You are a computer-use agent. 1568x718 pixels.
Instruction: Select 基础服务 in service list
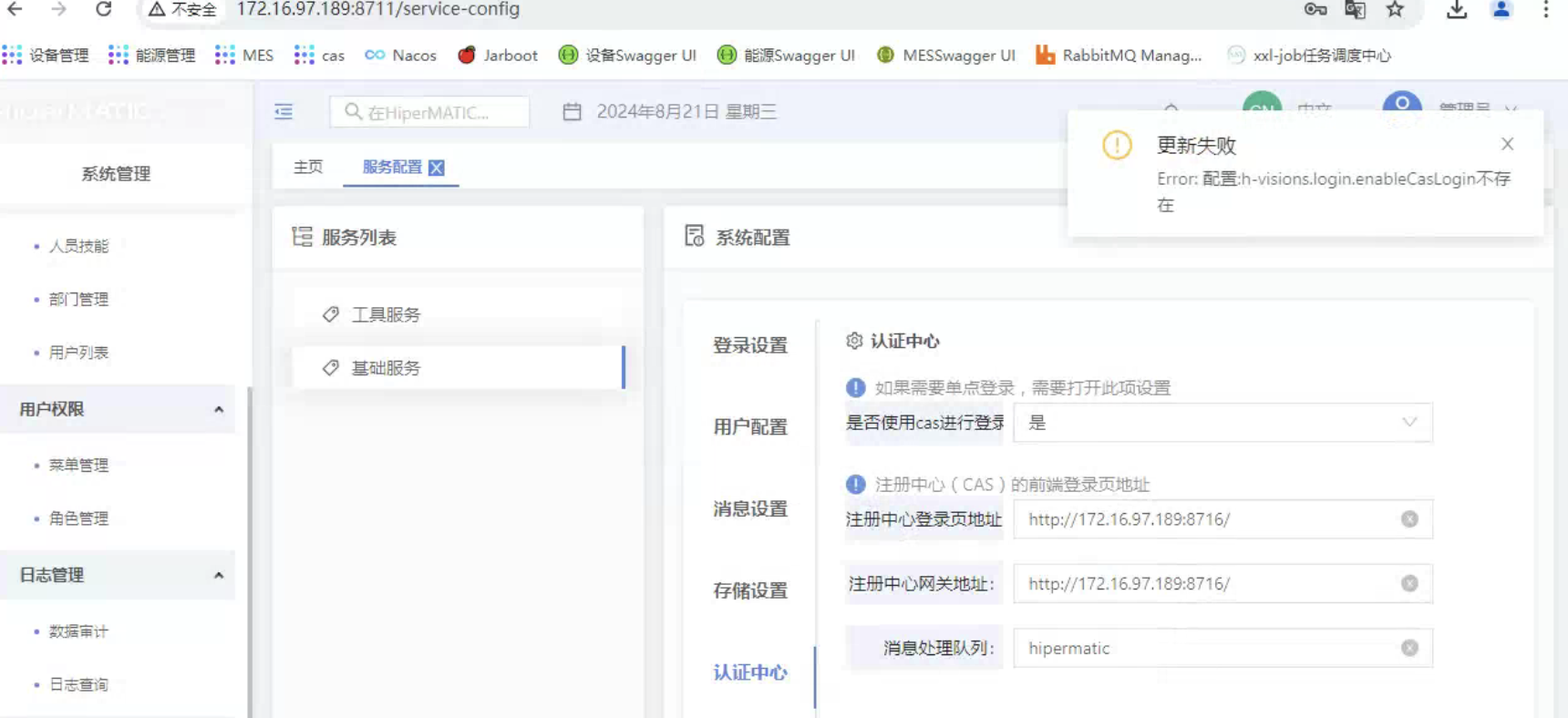click(x=459, y=368)
